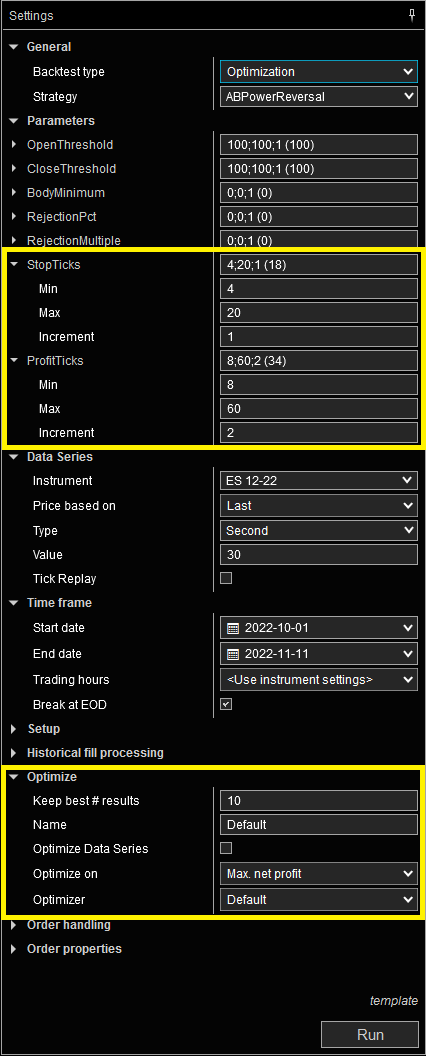
Task: Expand the OpenThreshold parameter
Action: coord(14,145)
